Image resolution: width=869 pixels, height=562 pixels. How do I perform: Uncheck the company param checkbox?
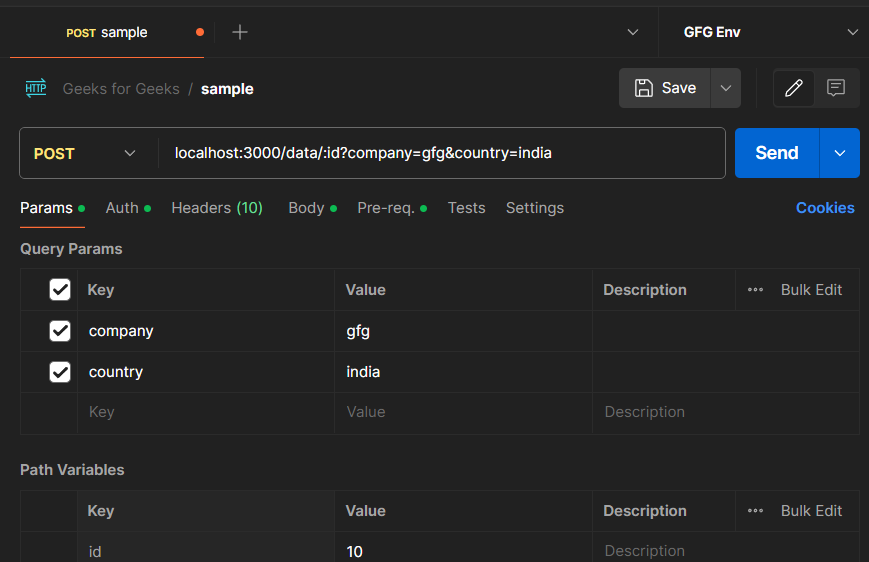coord(60,331)
